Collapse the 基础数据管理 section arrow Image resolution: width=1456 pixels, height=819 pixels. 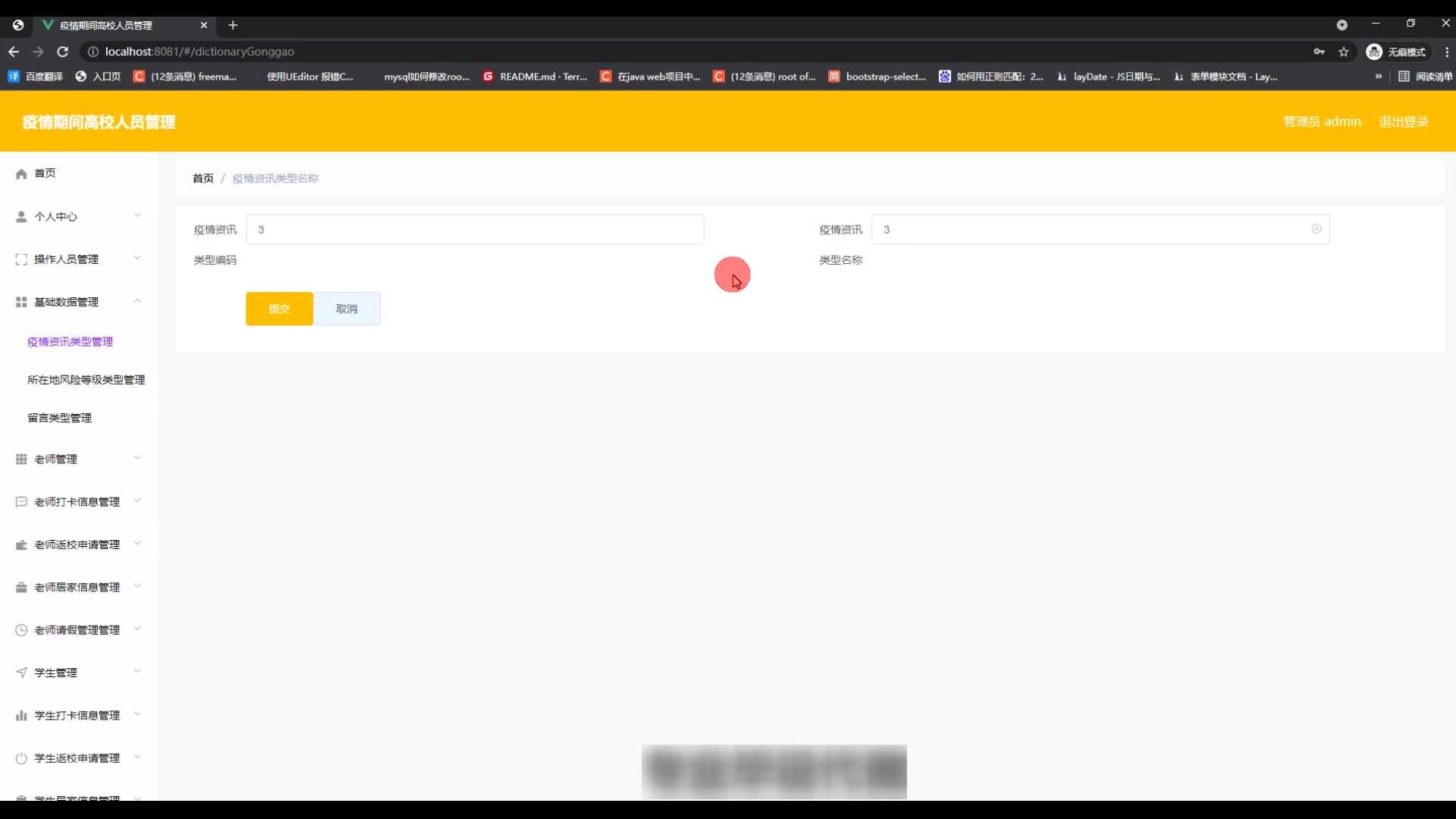coord(137,301)
